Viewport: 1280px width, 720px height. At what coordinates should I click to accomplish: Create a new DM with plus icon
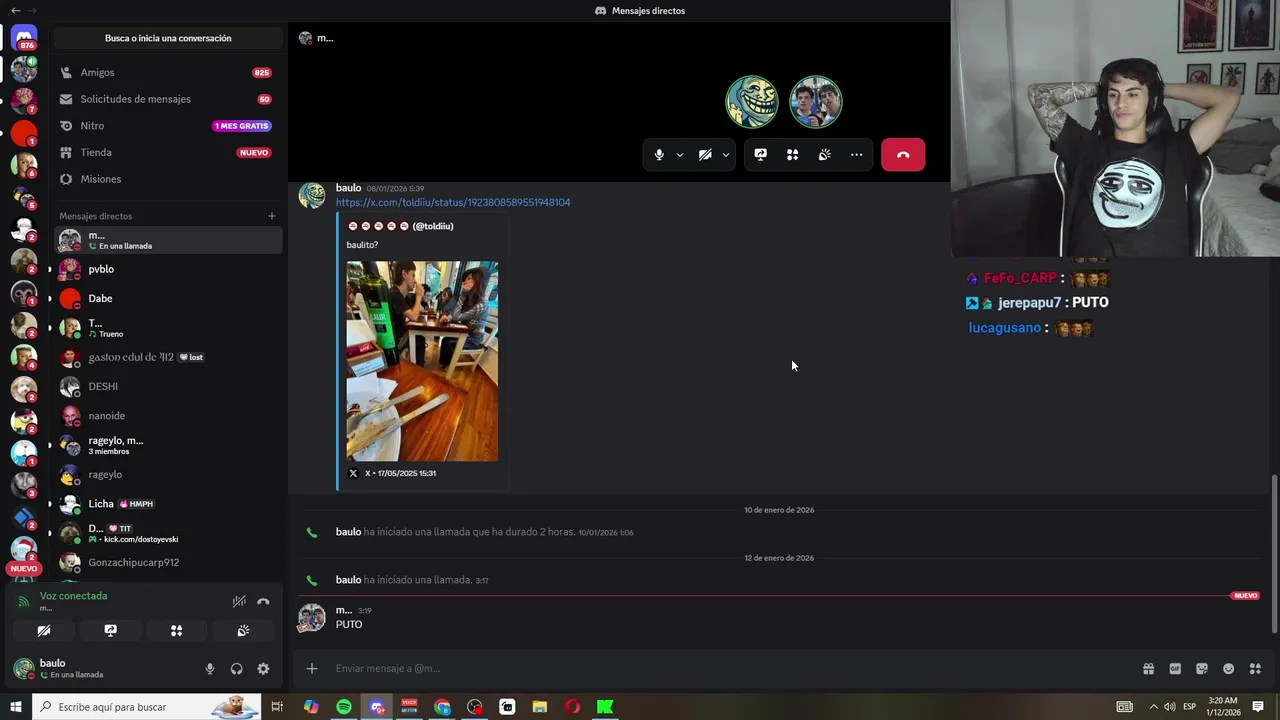coord(271,216)
